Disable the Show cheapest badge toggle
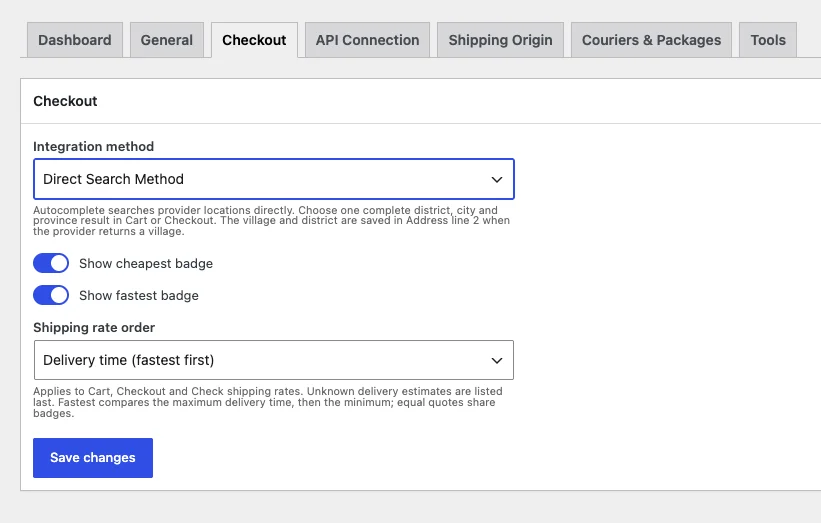 click(x=51, y=263)
